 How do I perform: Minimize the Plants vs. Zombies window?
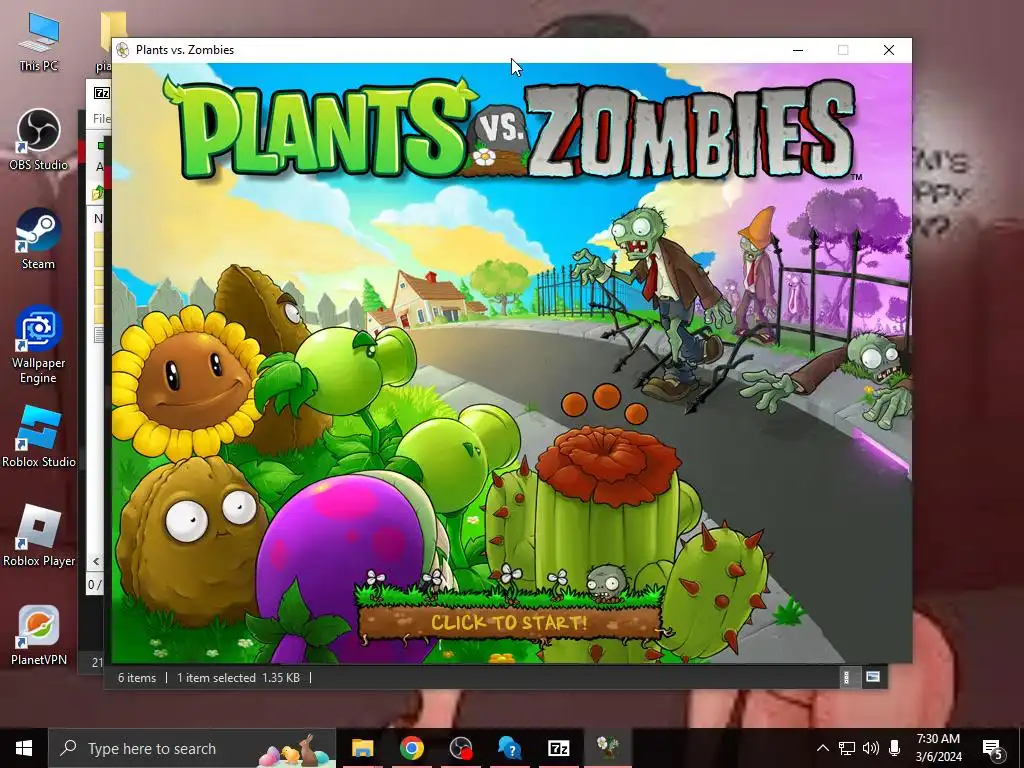798,50
